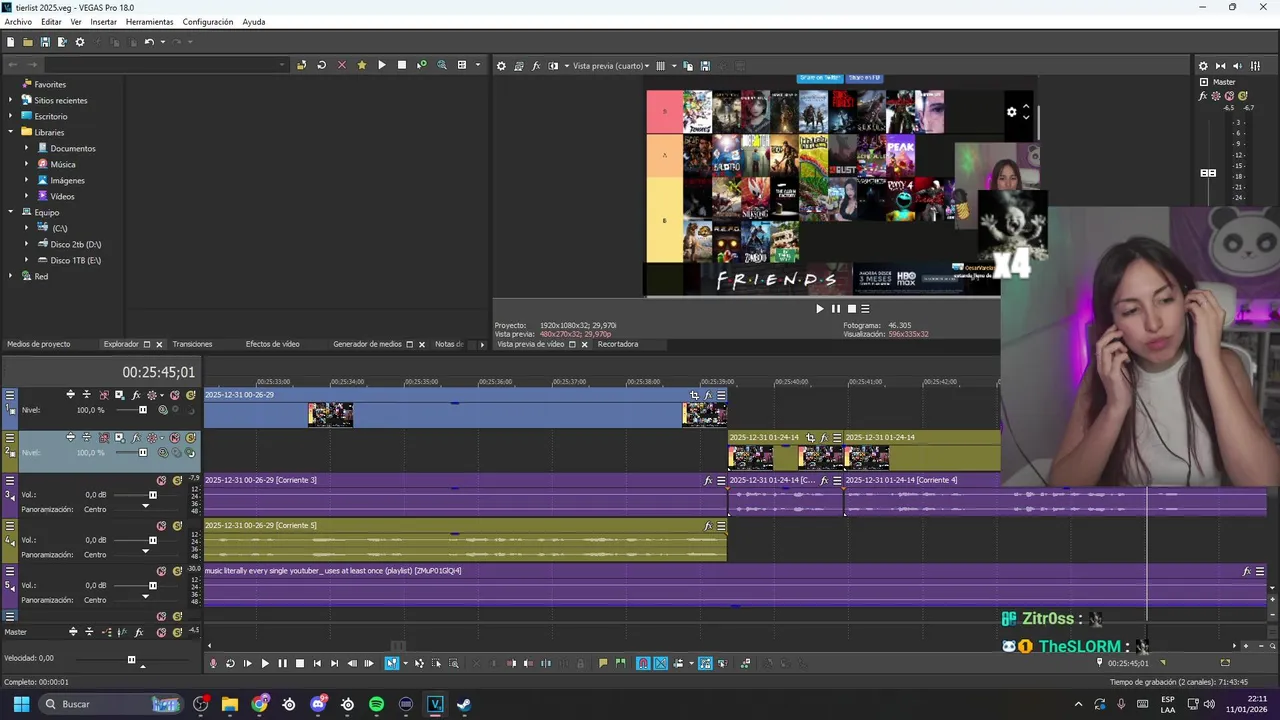Switch to Generador de medios tab
The image size is (1280, 720).
(x=367, y=344)
